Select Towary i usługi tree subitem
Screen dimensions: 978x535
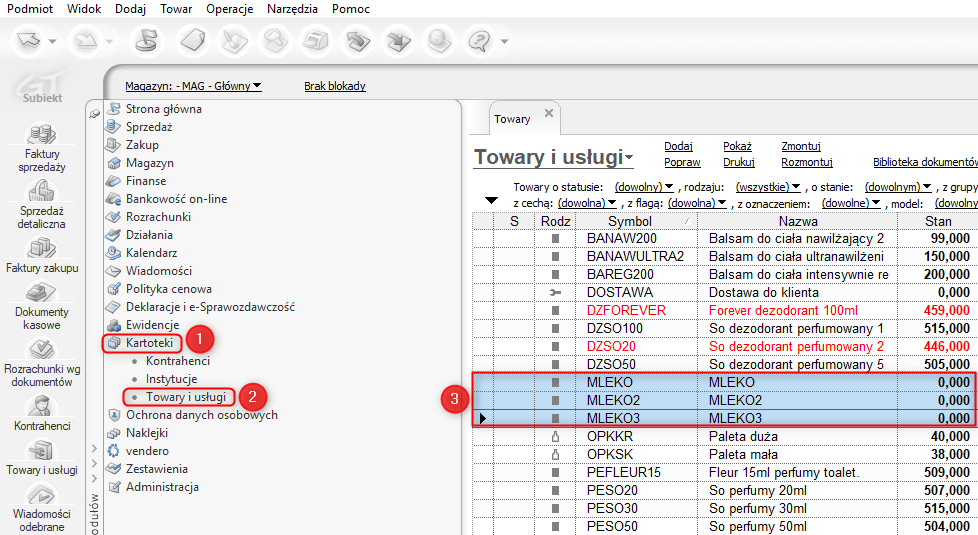coord(186,397)
